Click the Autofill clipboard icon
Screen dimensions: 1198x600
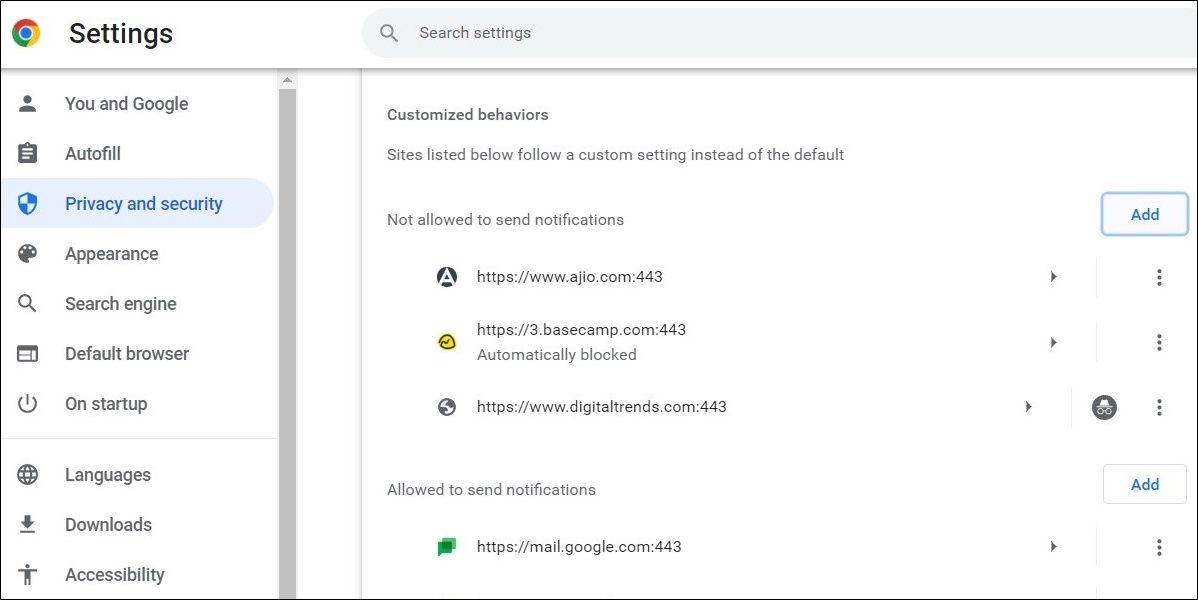point(28,154)
